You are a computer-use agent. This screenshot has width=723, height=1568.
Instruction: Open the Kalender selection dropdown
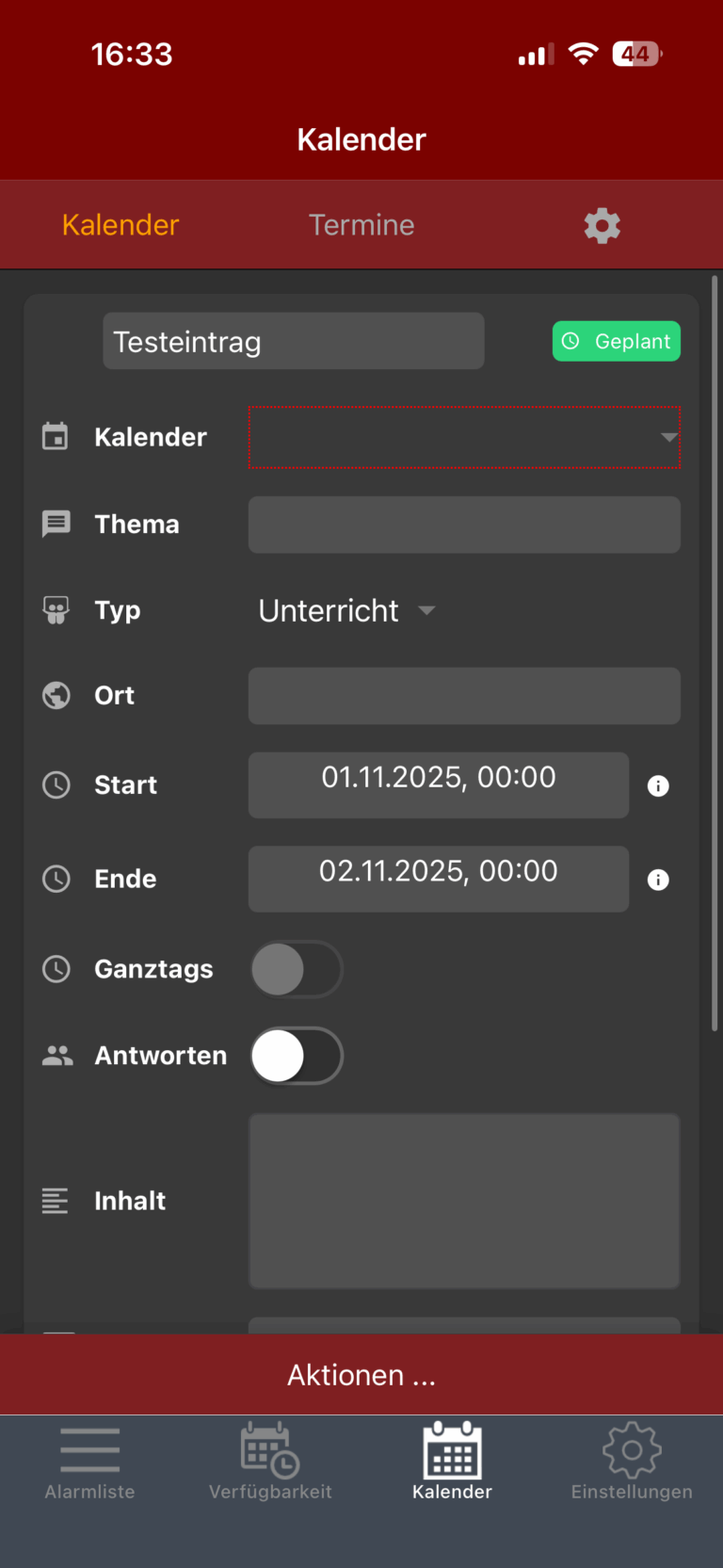464,437
